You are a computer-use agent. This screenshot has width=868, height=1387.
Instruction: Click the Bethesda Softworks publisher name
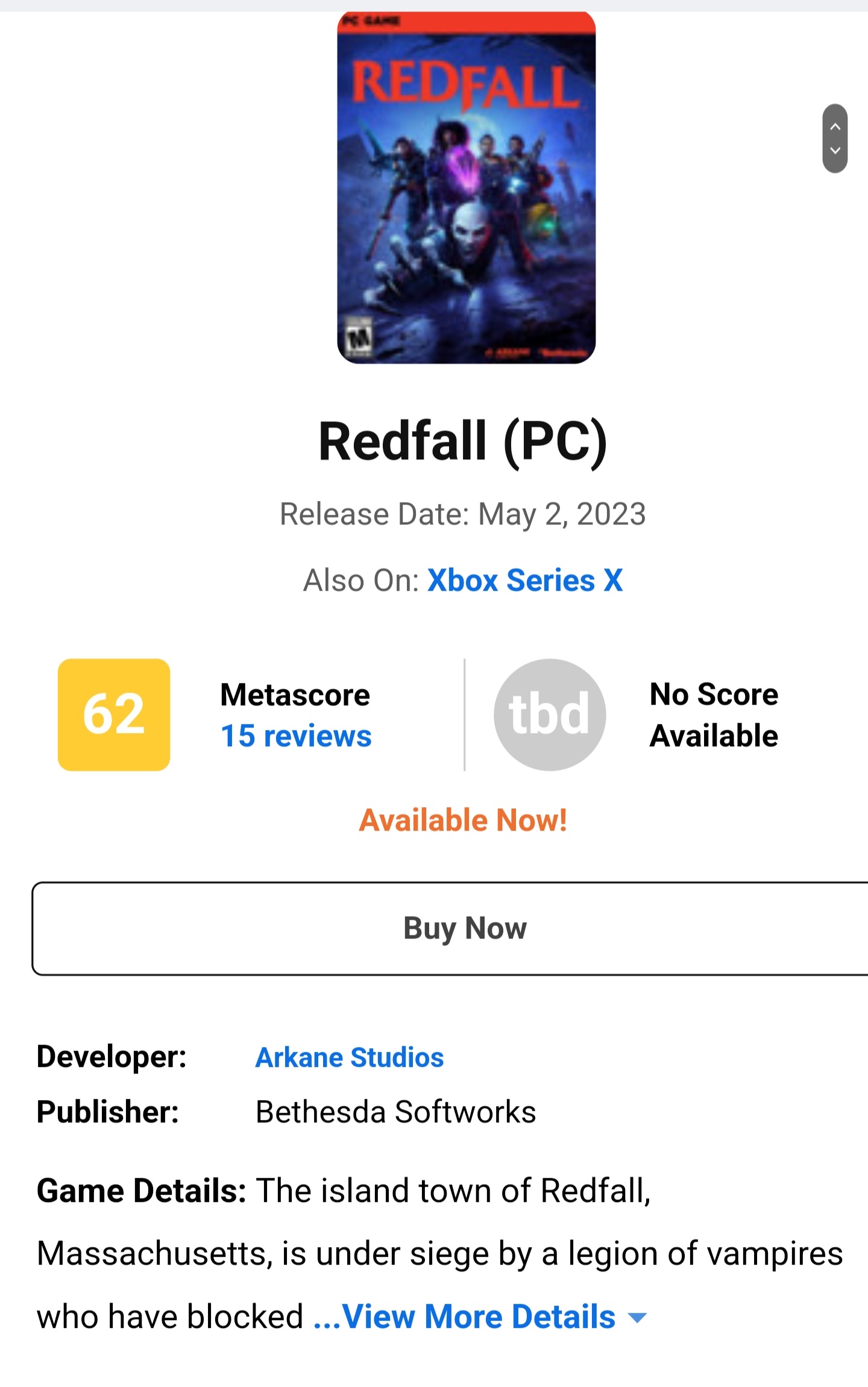395,1112
